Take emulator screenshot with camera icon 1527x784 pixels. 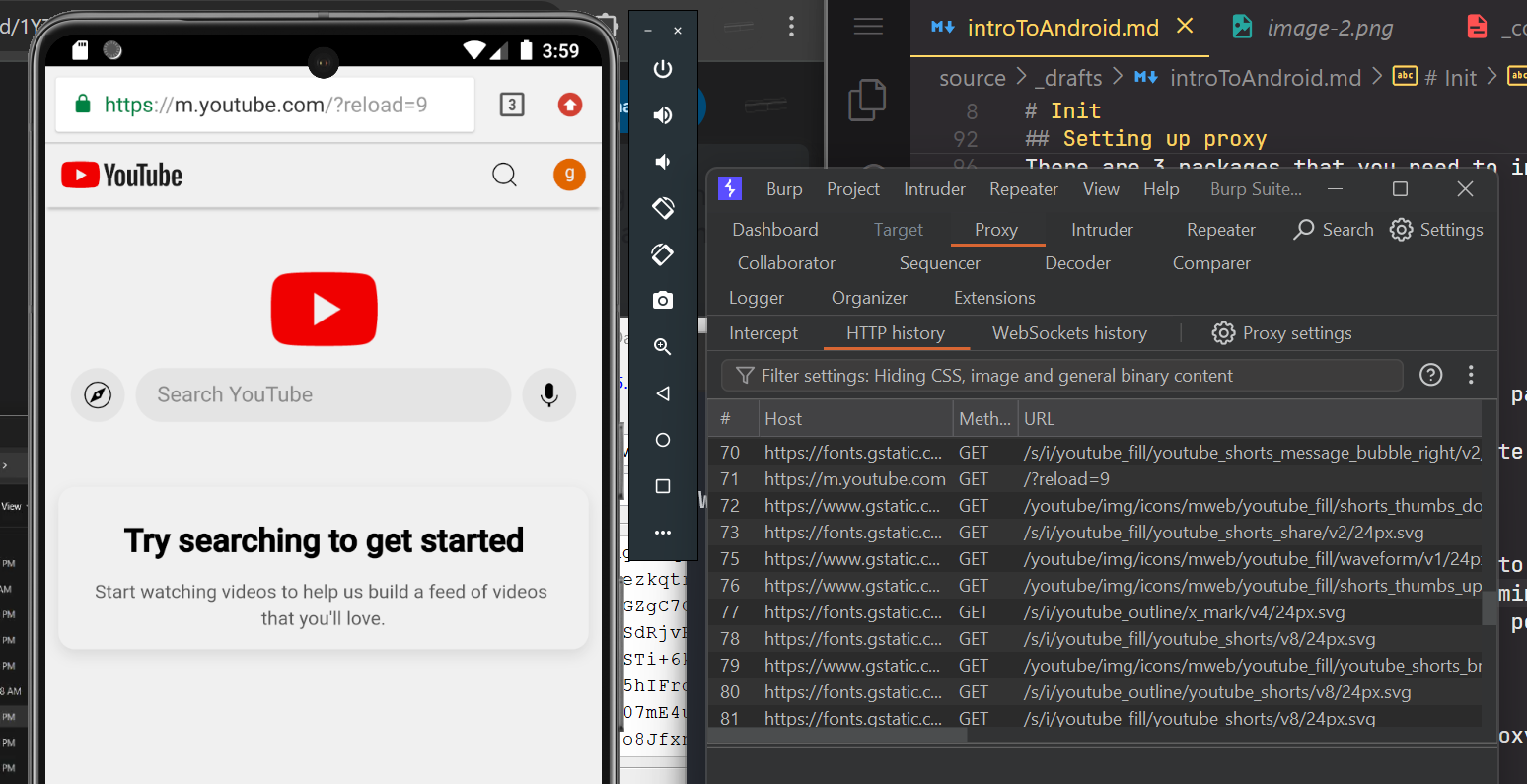[663, 300]
